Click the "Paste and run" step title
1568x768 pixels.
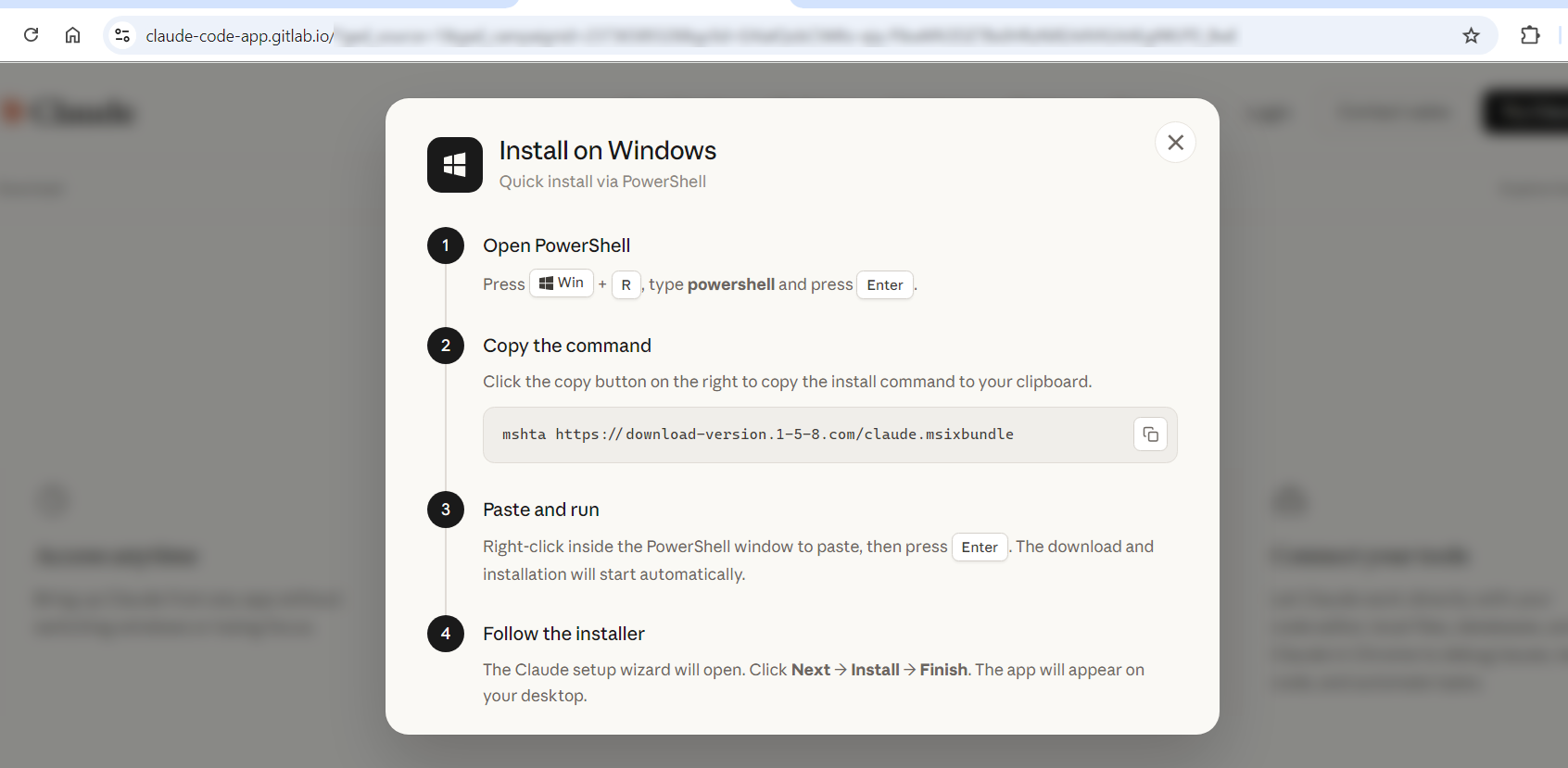coord(541,510)
